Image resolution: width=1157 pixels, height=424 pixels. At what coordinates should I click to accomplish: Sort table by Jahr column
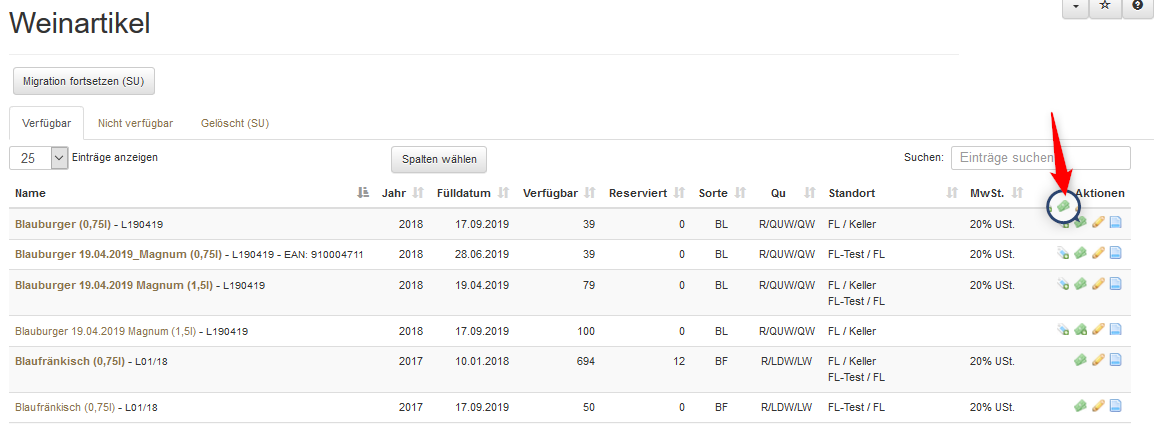418,193
